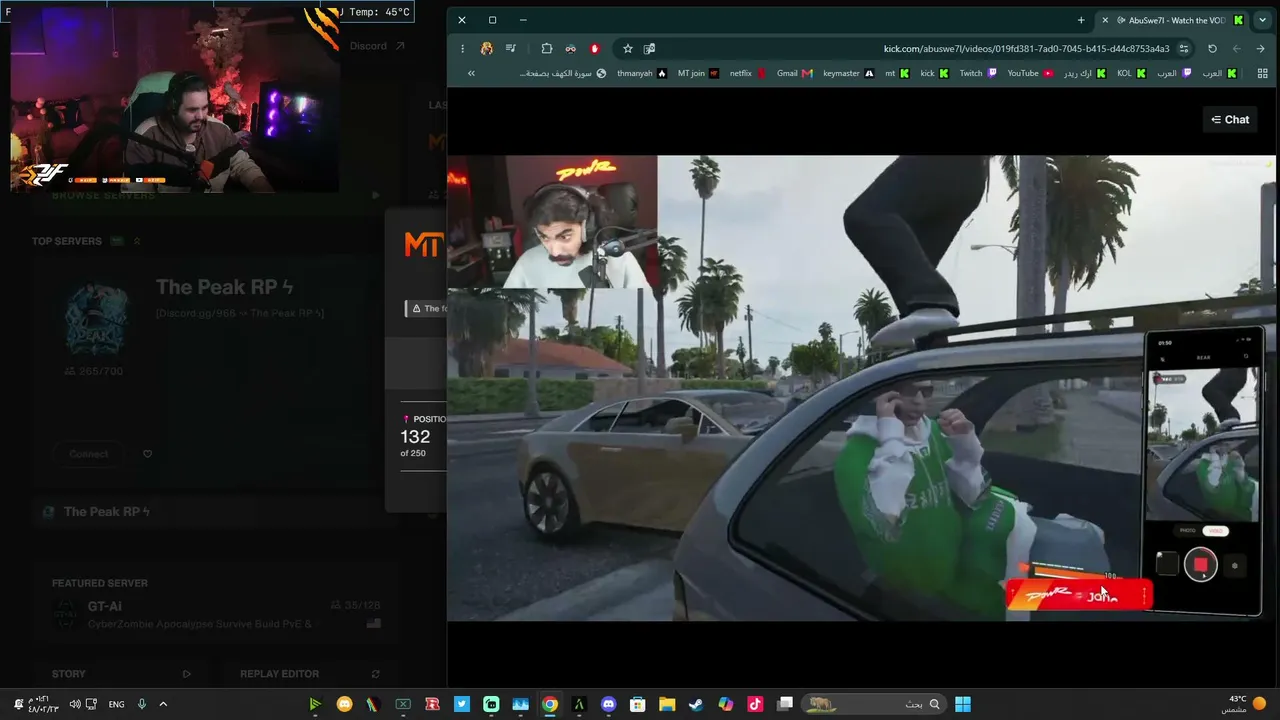Open File Explorer from the taskbar
Viewport: 1280px width, 720px height.
[667, 704]
